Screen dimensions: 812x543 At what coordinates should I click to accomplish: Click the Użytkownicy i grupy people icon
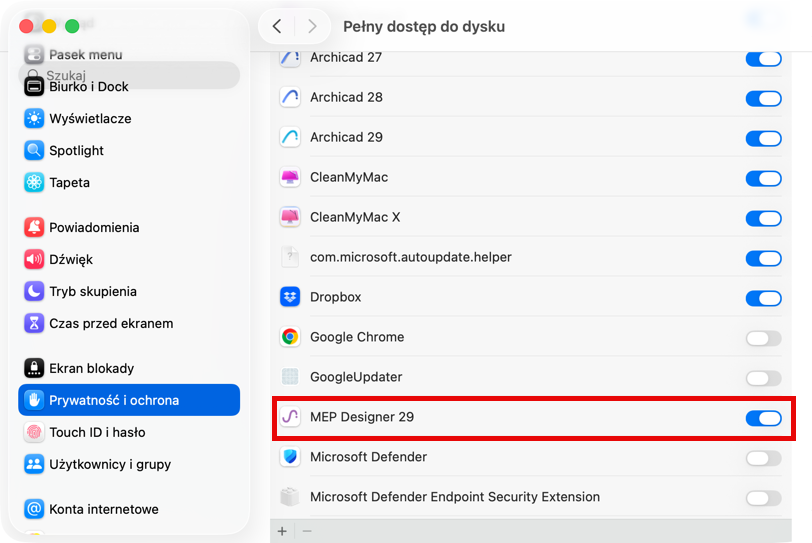tap(34, 464)
